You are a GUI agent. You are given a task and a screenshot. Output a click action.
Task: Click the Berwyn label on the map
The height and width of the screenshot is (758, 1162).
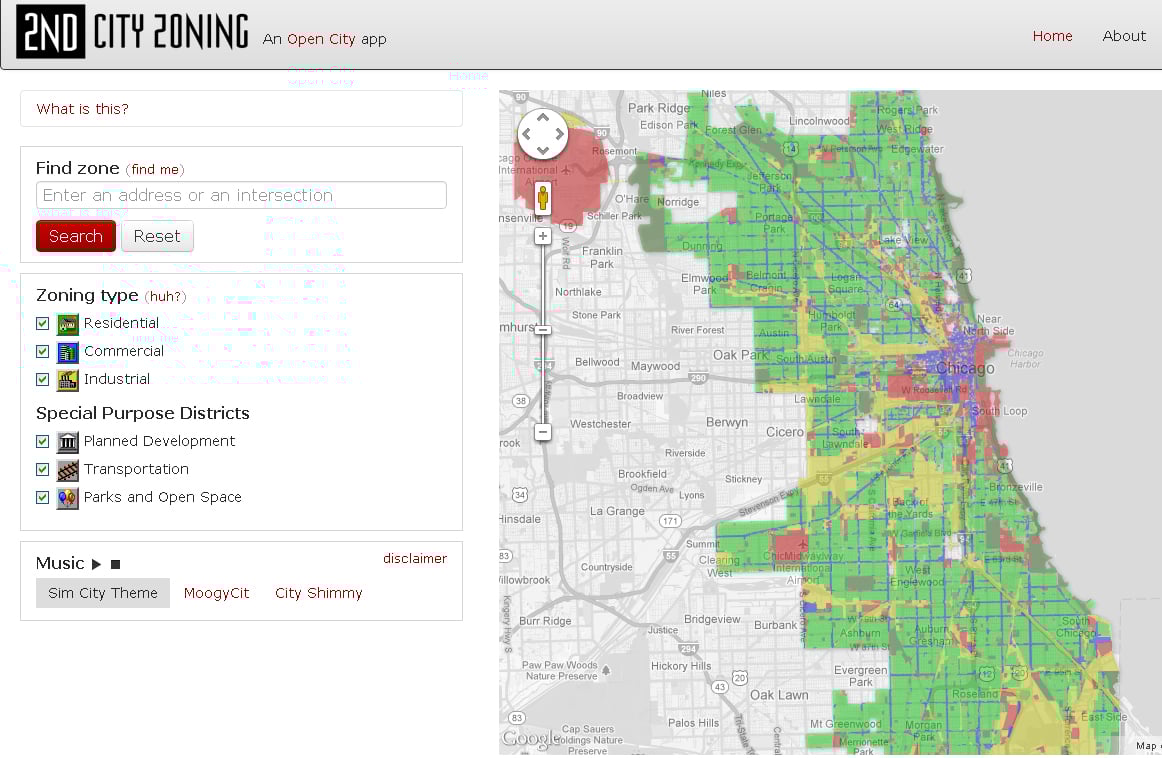(727, 422)
